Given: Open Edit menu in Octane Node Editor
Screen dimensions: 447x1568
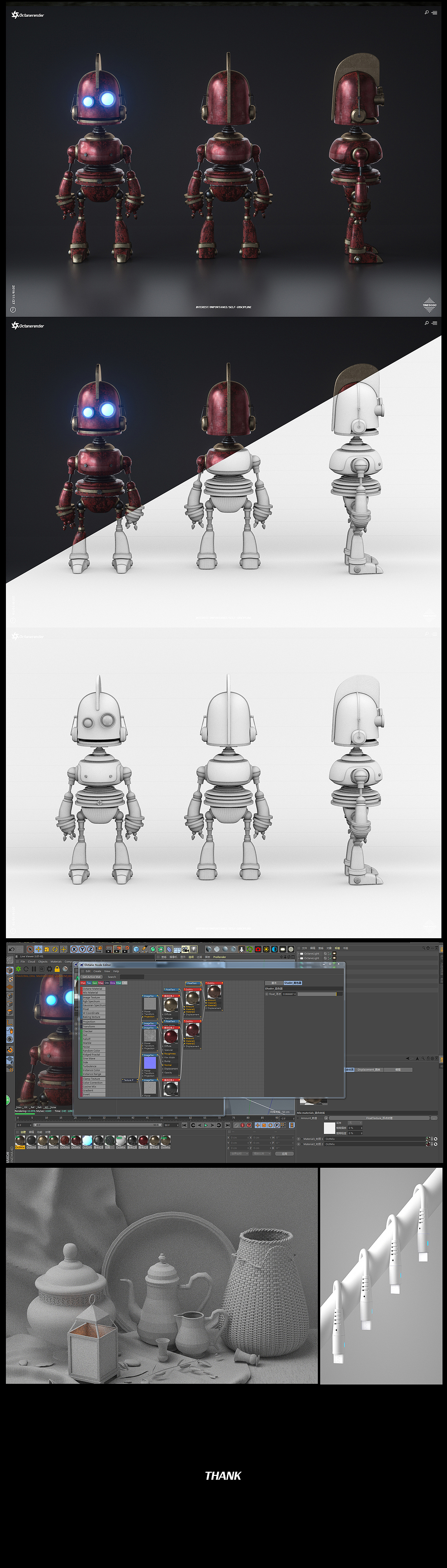Looking at the screenshot, I should 88,971.
